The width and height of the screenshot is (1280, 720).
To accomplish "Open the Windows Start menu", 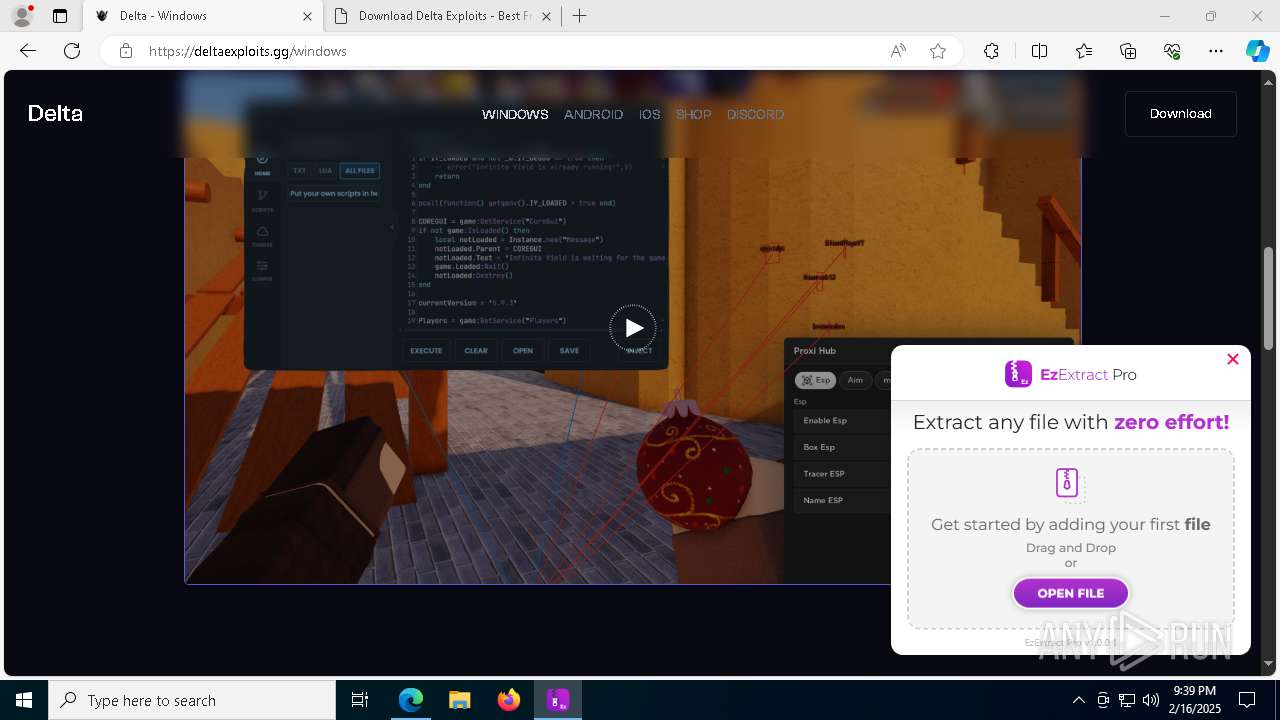I will (x=24, y=700).
